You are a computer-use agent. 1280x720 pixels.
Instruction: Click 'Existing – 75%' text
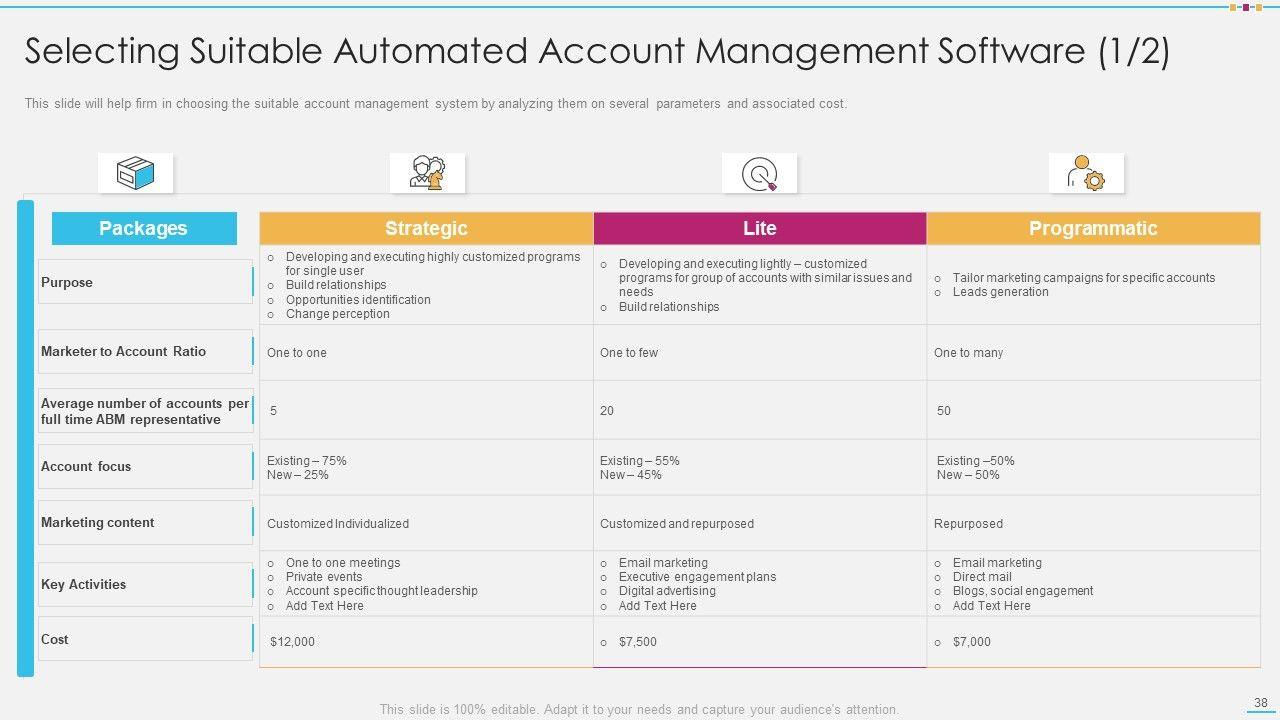point(307,461)
